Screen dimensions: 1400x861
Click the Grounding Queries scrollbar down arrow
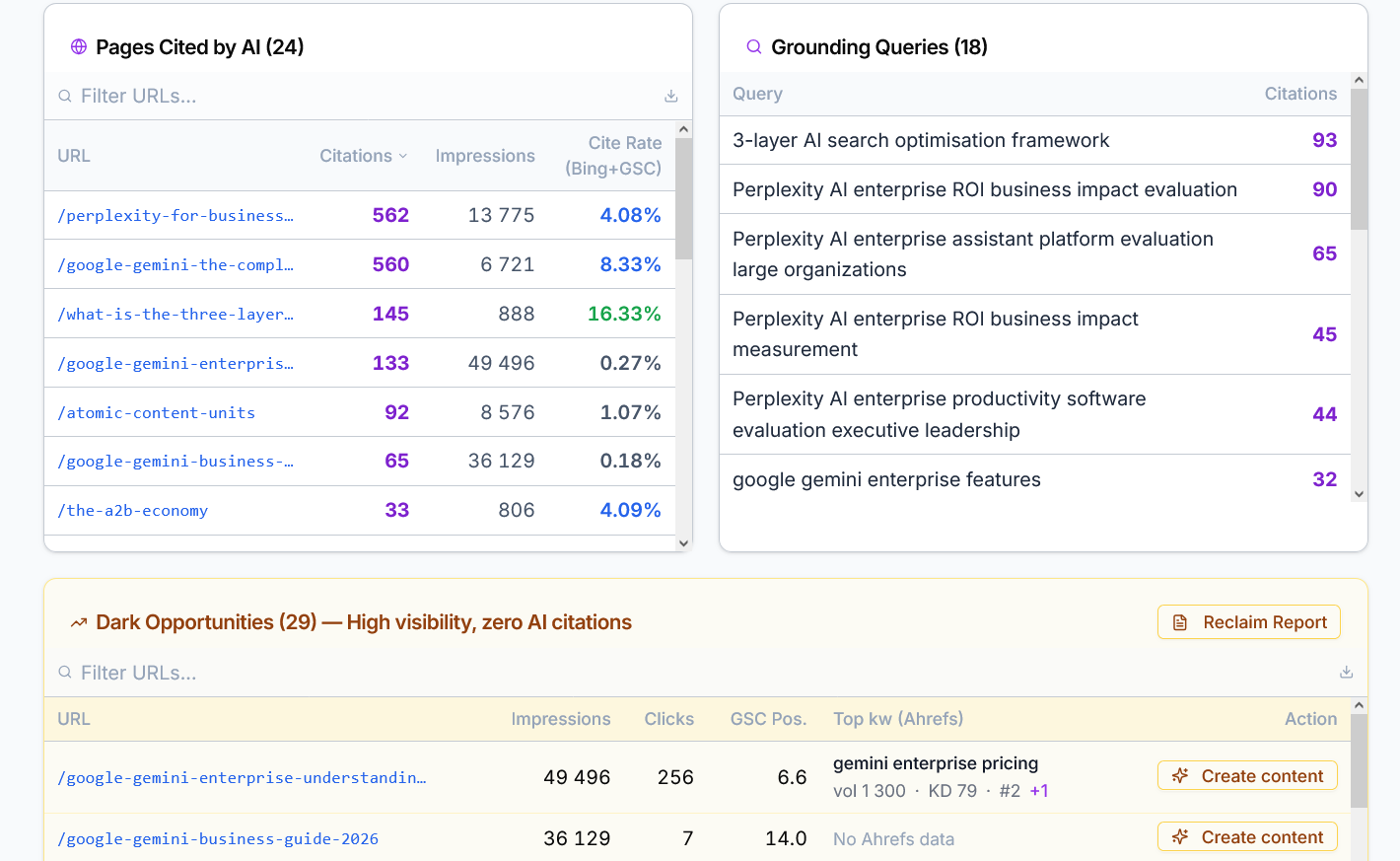coord(1359,494)
